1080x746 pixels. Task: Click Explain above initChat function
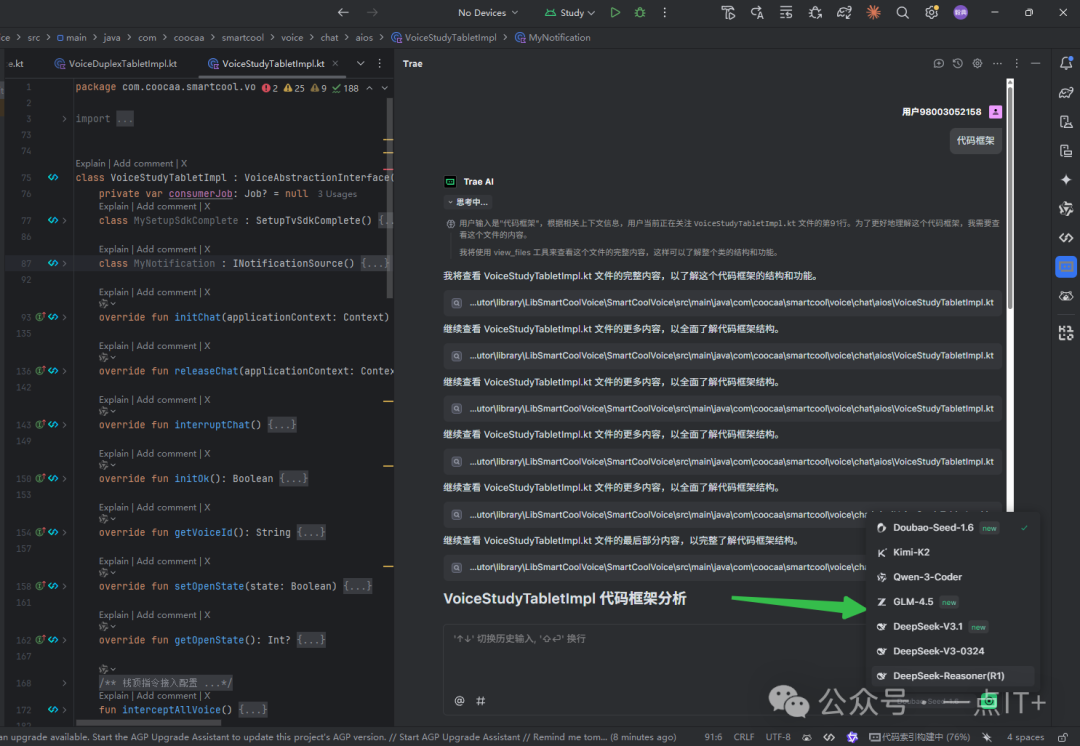[x=114, y=292]
